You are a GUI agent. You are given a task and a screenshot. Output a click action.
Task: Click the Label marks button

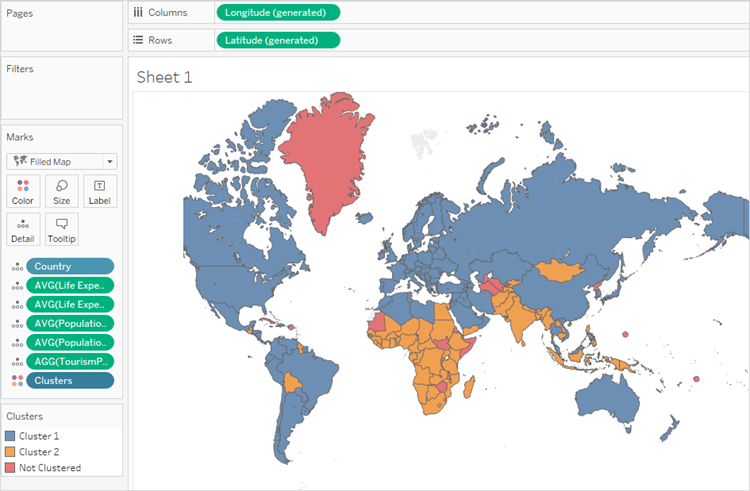(99, 191)
